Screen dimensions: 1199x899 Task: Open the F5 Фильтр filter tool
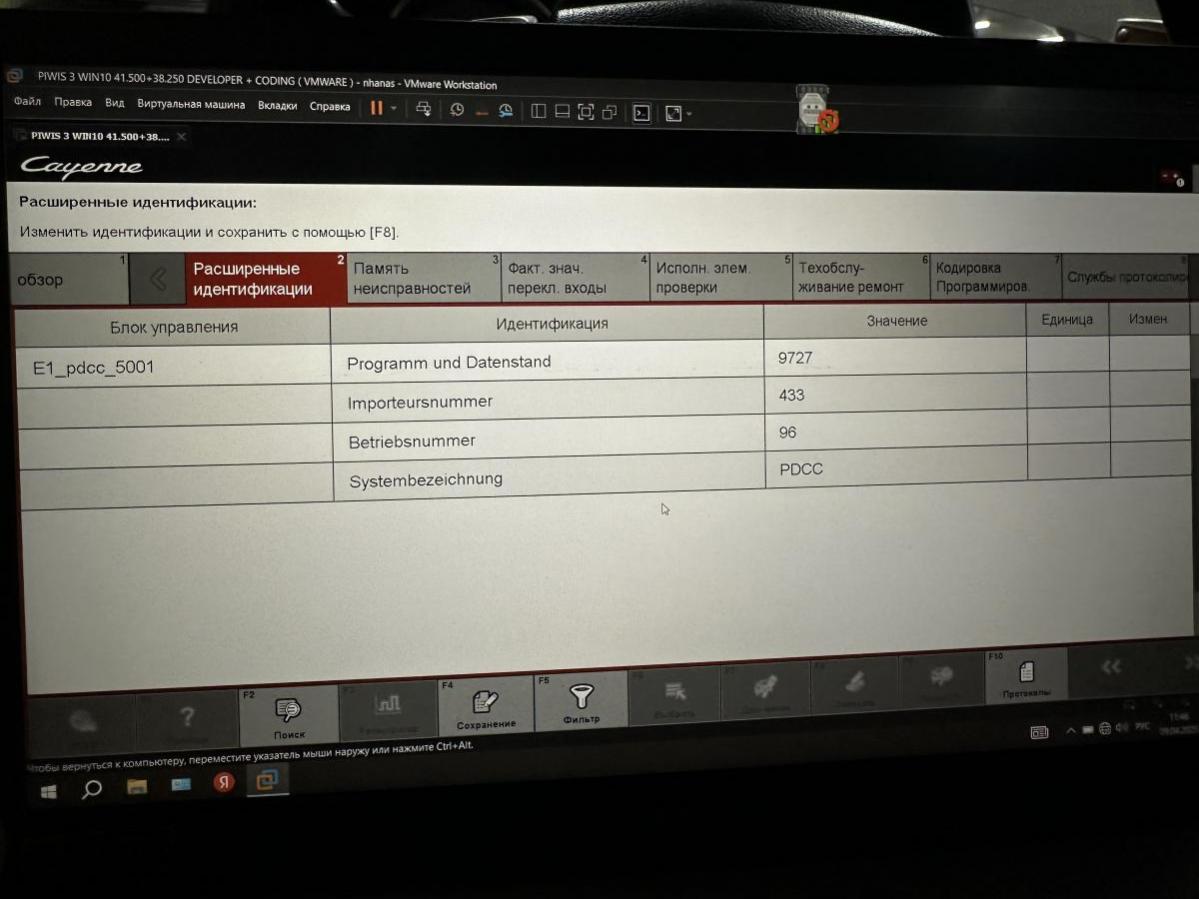(581, 702)
